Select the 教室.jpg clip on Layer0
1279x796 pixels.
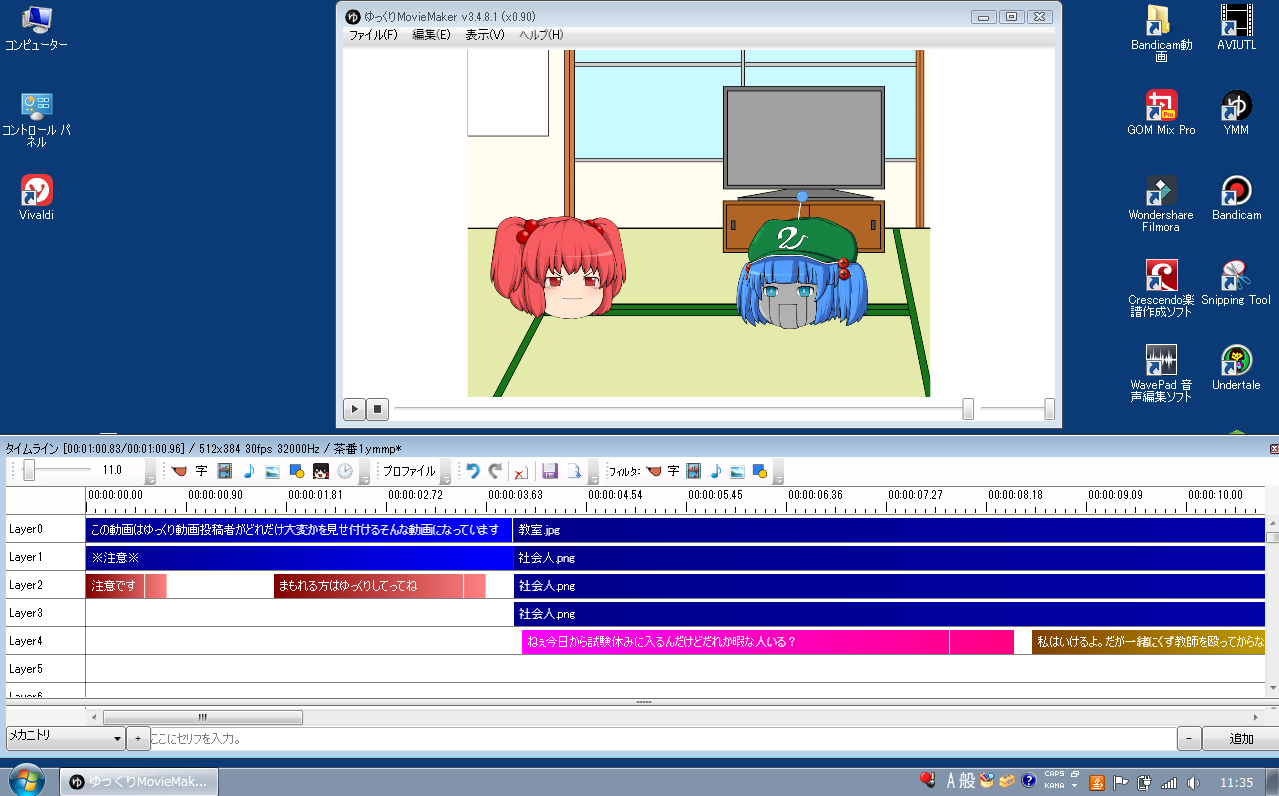click(x=889, y=529)
